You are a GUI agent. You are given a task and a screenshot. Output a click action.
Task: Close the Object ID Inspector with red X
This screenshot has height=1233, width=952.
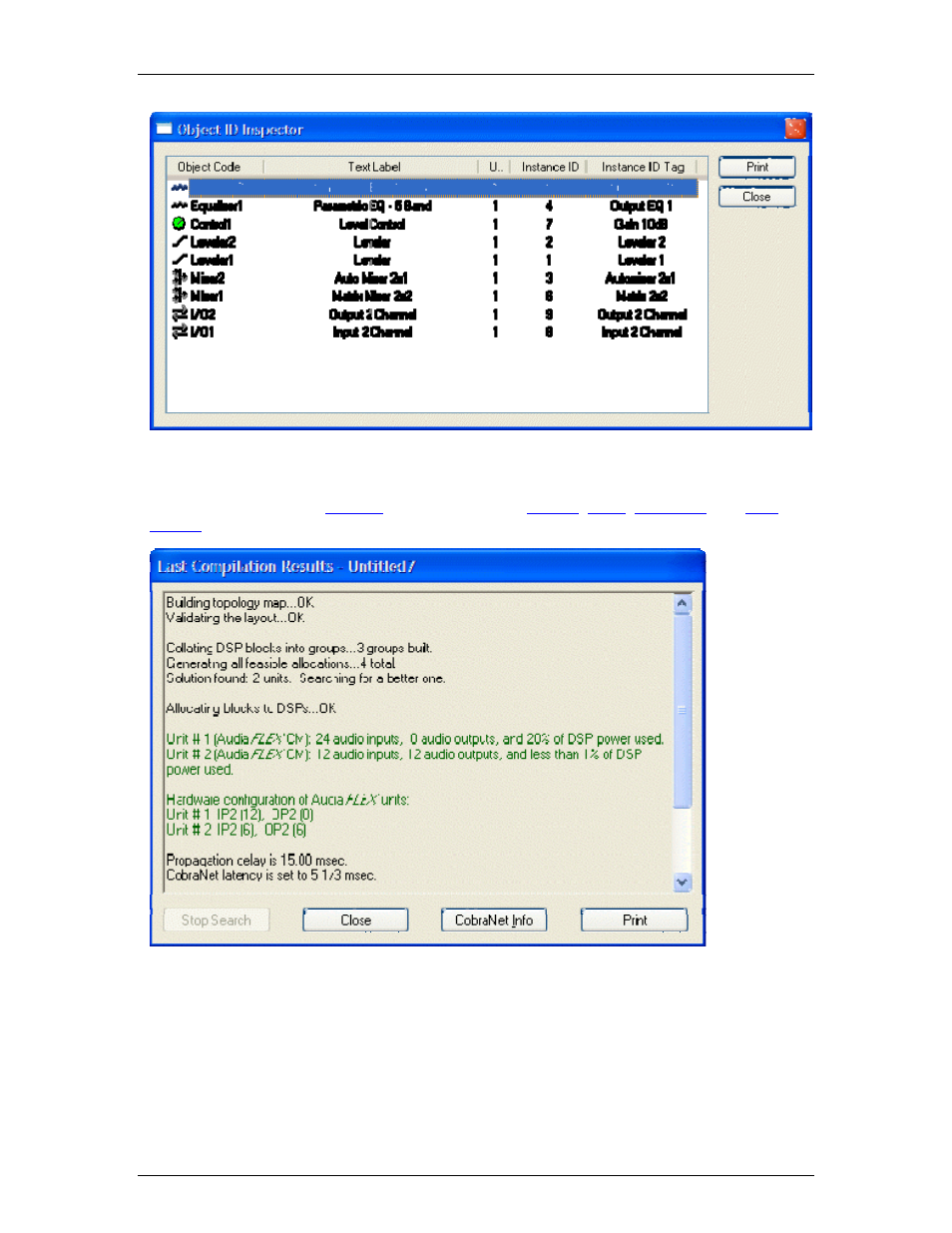pos(795,129)
